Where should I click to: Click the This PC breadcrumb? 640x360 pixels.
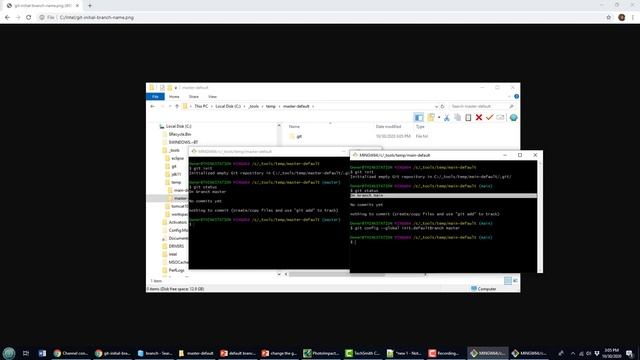click(x=201, y=107)
